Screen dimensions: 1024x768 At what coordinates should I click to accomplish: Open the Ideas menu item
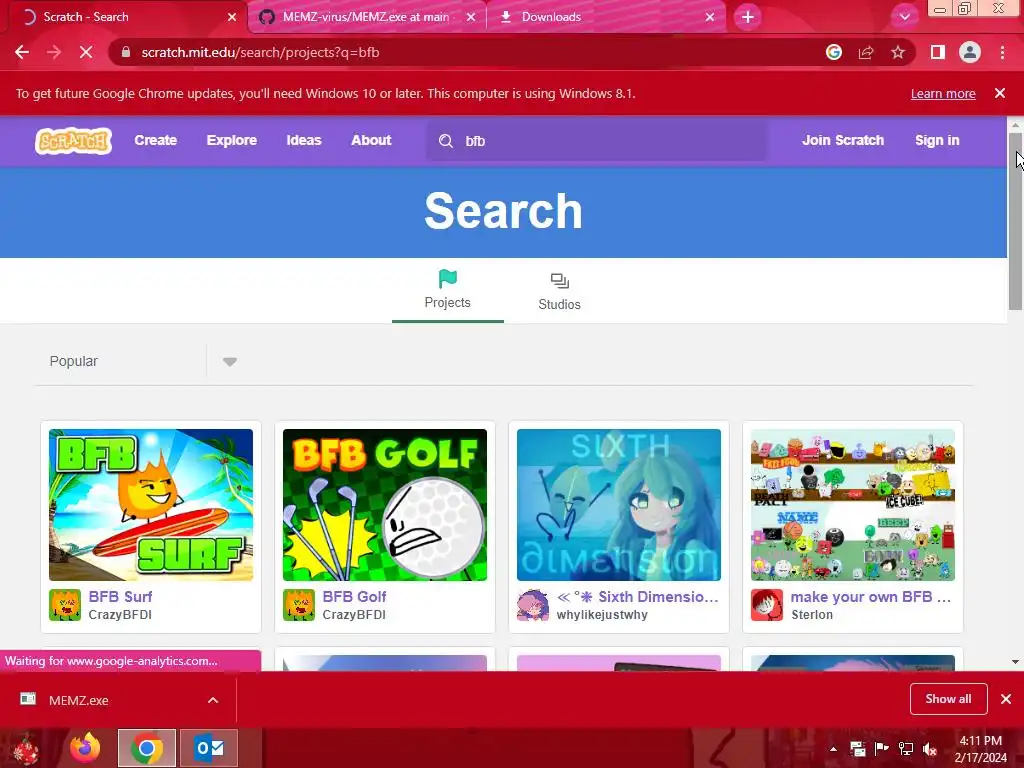tap(304, 140)
